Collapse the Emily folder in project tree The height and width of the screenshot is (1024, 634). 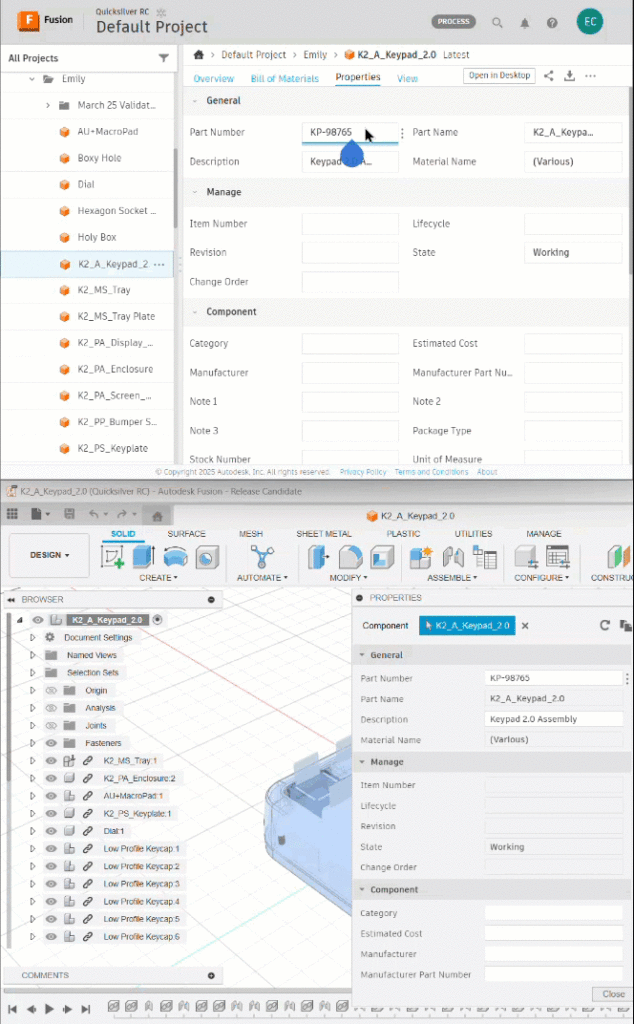[31, 79]
